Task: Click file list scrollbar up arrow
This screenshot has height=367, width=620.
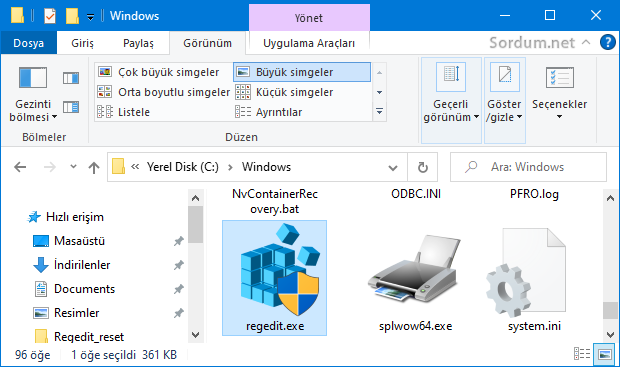Action: (611, 198)
